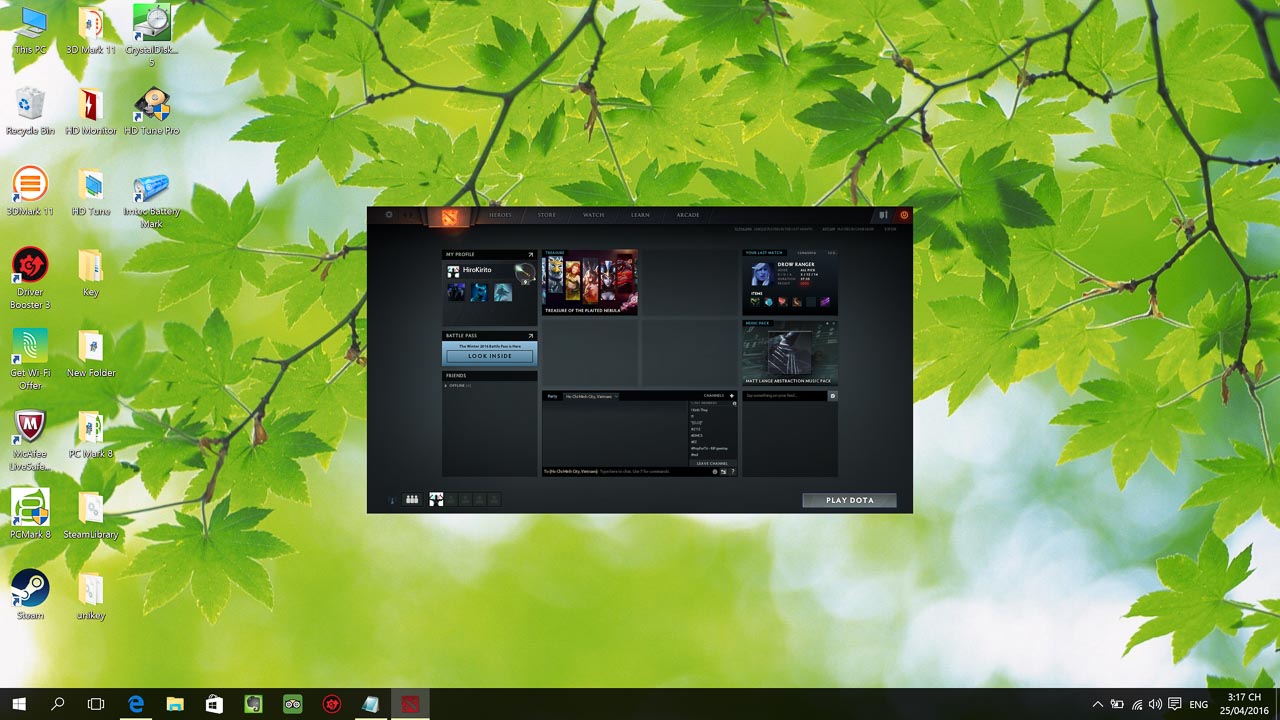The image size is (1280, 720).
Task: Open the Dota 2 settings gear icon
Action: pyautogui.click(x=387, y=213)
